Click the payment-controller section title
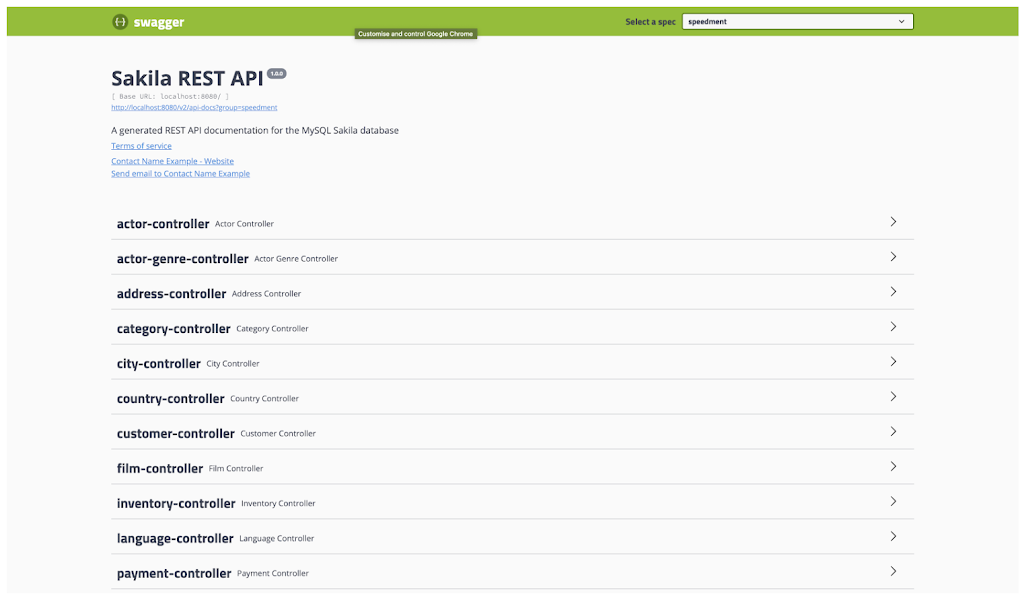1024x600 pixels. 174,574
